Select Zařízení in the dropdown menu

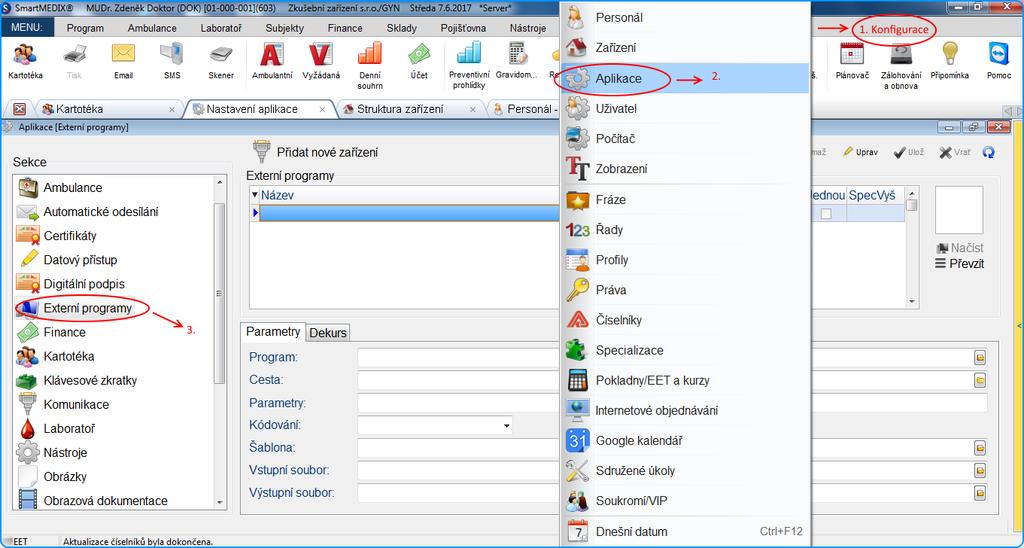[x=686, y=48]
